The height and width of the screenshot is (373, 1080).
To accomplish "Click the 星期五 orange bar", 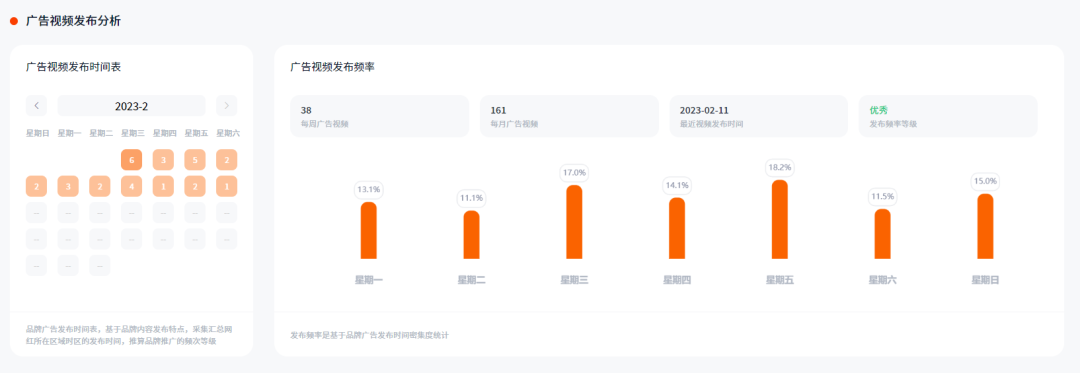I will pyautogui.click(x=780, y=220).
